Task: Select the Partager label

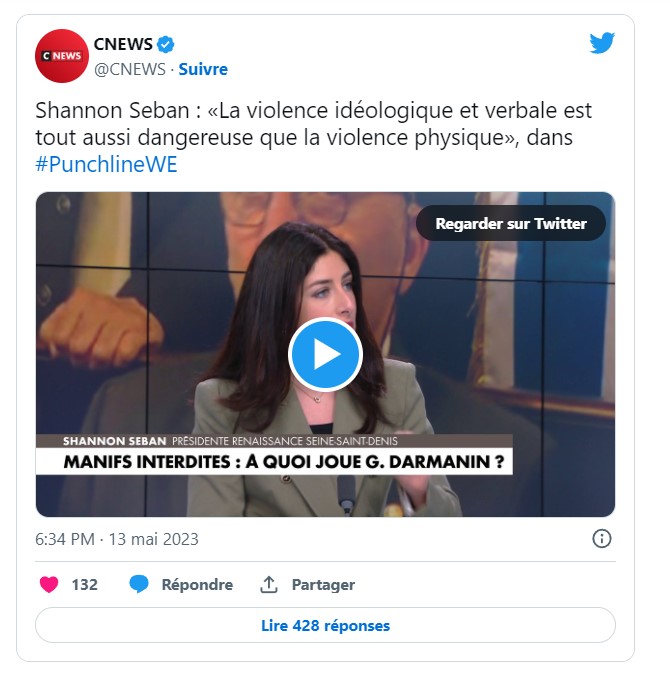Action: pos(323,585)
